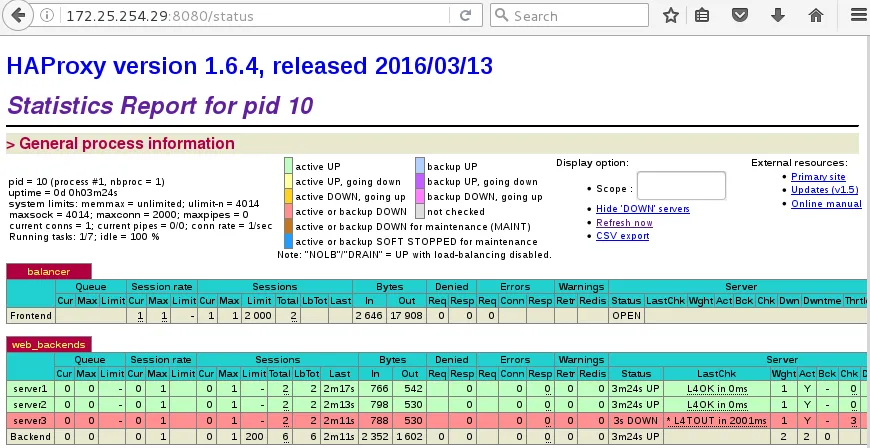
Task: Click the MAINT brown legend swatch
Action: coord(288,226)
